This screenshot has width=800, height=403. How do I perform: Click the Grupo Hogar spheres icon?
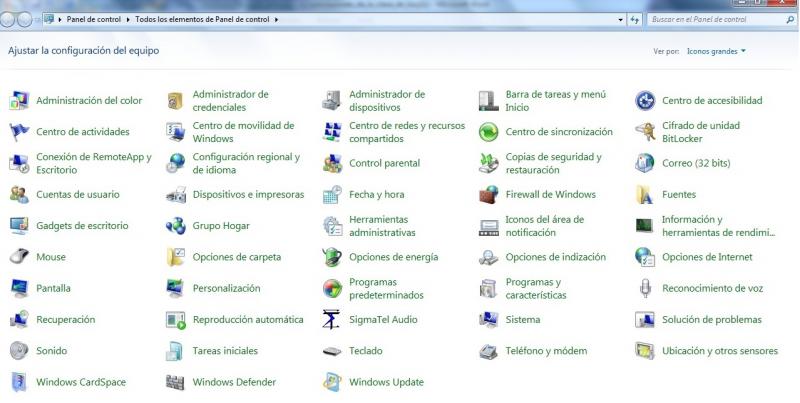click(x=176, y=225)
